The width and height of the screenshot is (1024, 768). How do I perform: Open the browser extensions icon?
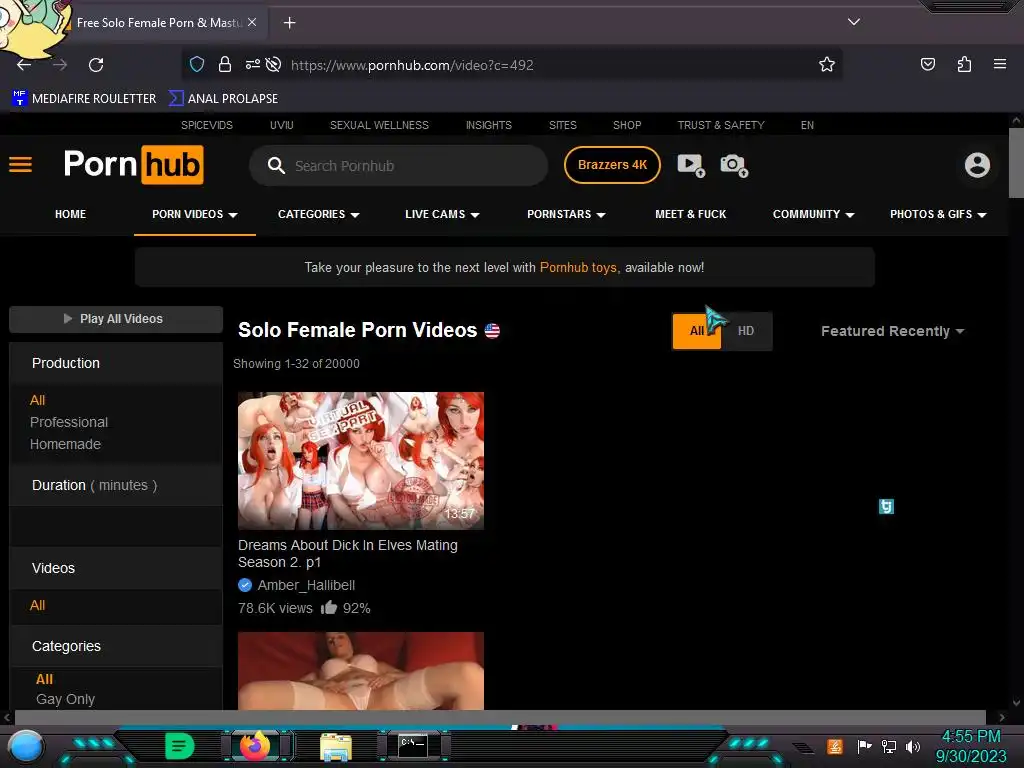pos(964,64)
